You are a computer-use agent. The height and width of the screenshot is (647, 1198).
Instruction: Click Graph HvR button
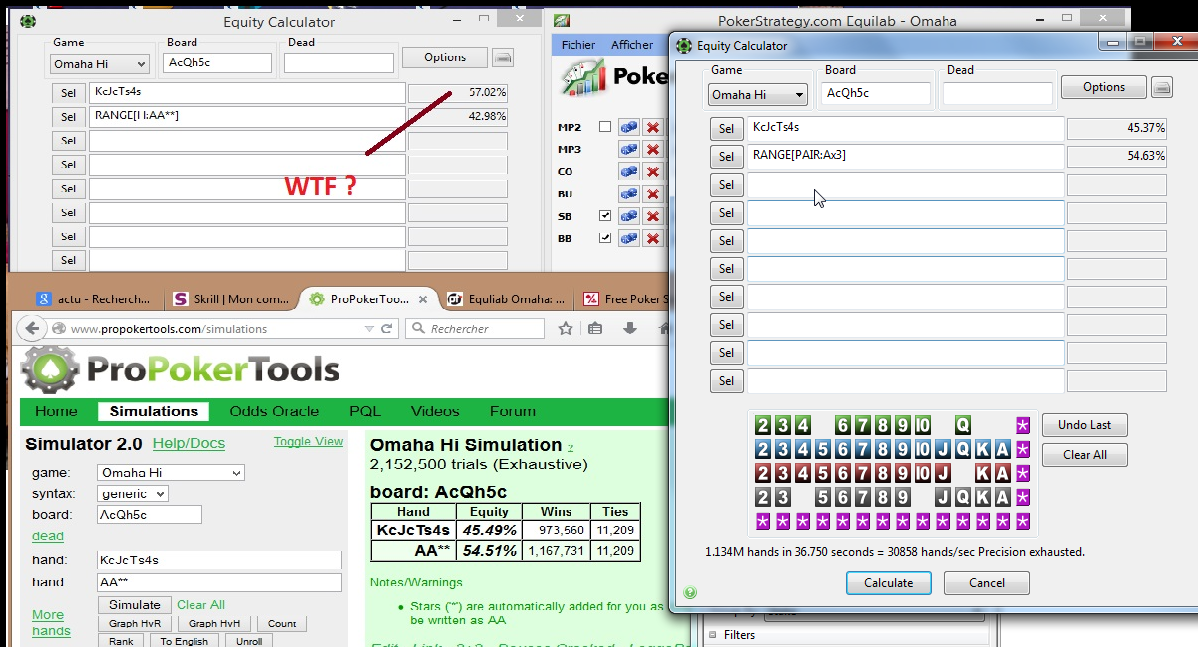pyautogui.click(x=134, y=623)
